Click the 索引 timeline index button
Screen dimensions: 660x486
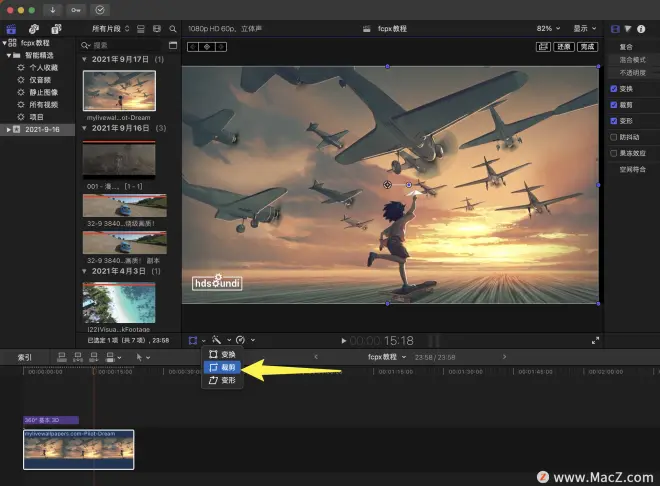click(x=24, y=357)
